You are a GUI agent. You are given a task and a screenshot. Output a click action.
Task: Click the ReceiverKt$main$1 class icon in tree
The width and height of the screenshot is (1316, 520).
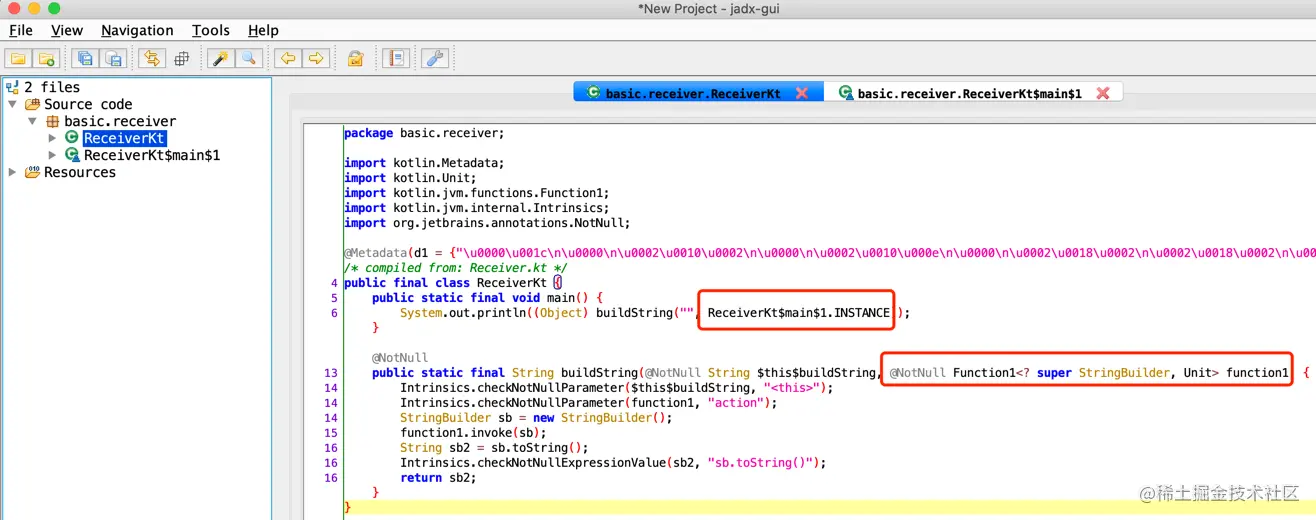72,155
